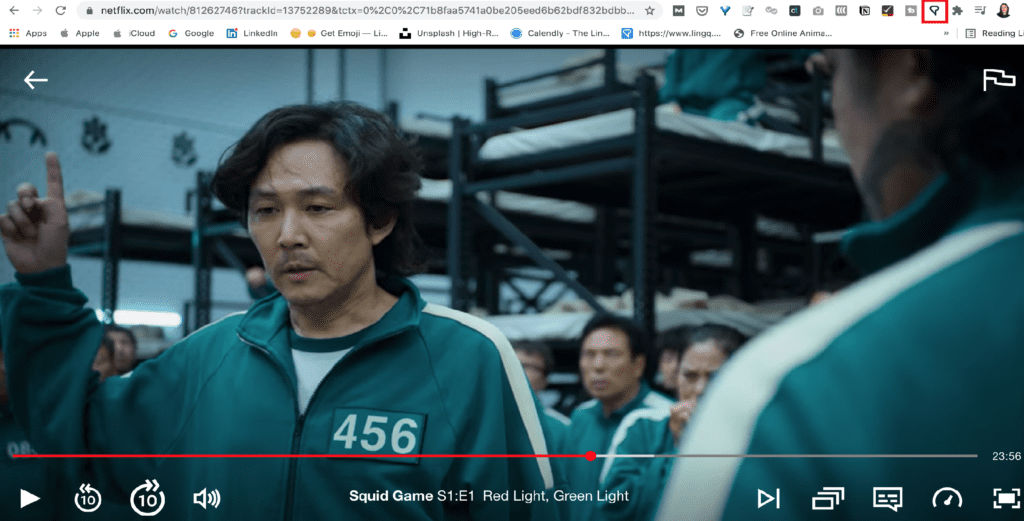This screenshot has height=521, width=1024.
Task: Skip to the next episode
Action: pyautogui.click(x=768, y=499)
